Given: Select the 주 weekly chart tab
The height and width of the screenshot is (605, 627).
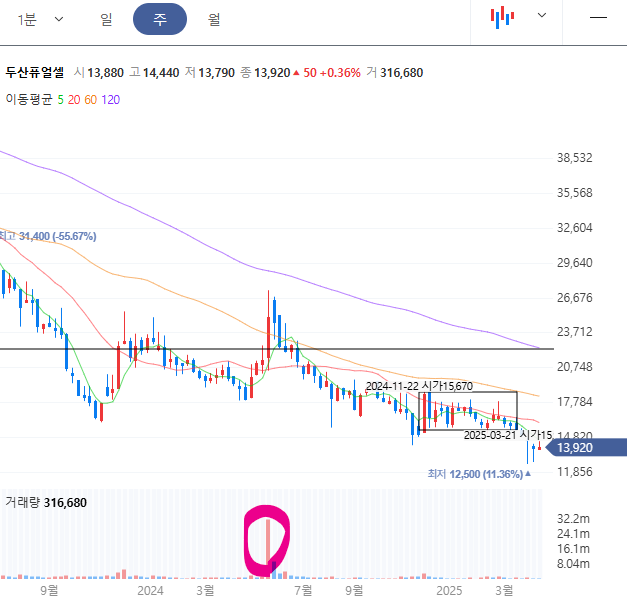Looking at the screenshot, I should 160,19.
